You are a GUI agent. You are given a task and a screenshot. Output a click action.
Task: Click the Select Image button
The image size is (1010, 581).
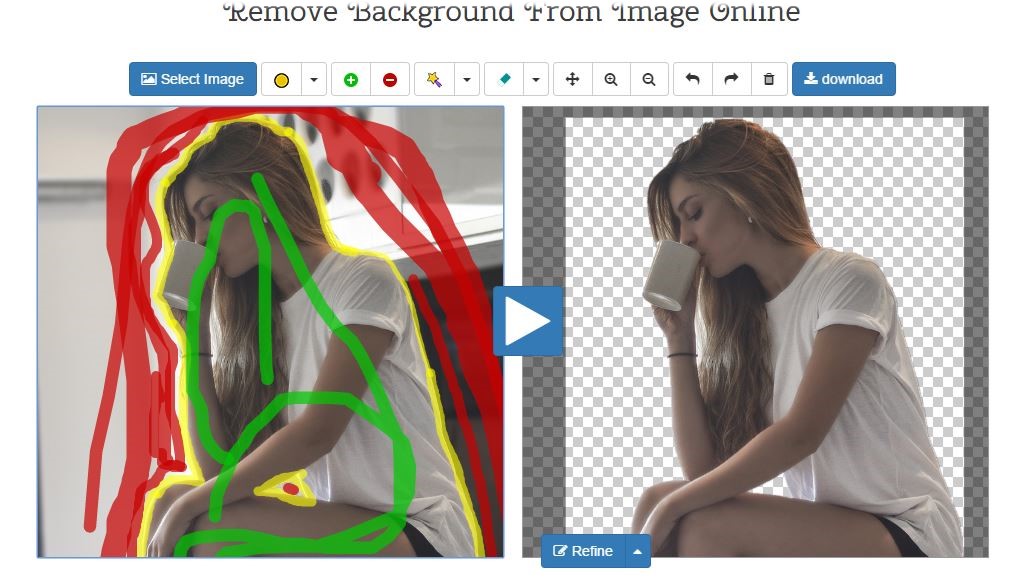pyautogui.click(x=193, y=79)
